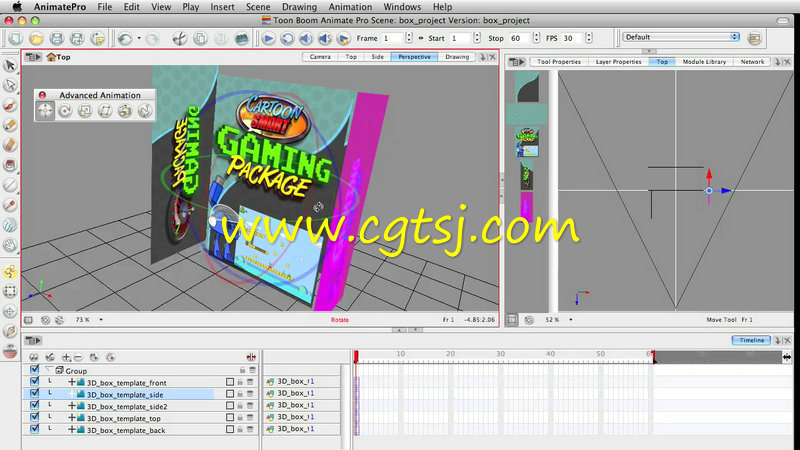Toggle visibility of 3D_box_template_back layer
The height and width of the screenshot is (450, 800).
[34, 429]
